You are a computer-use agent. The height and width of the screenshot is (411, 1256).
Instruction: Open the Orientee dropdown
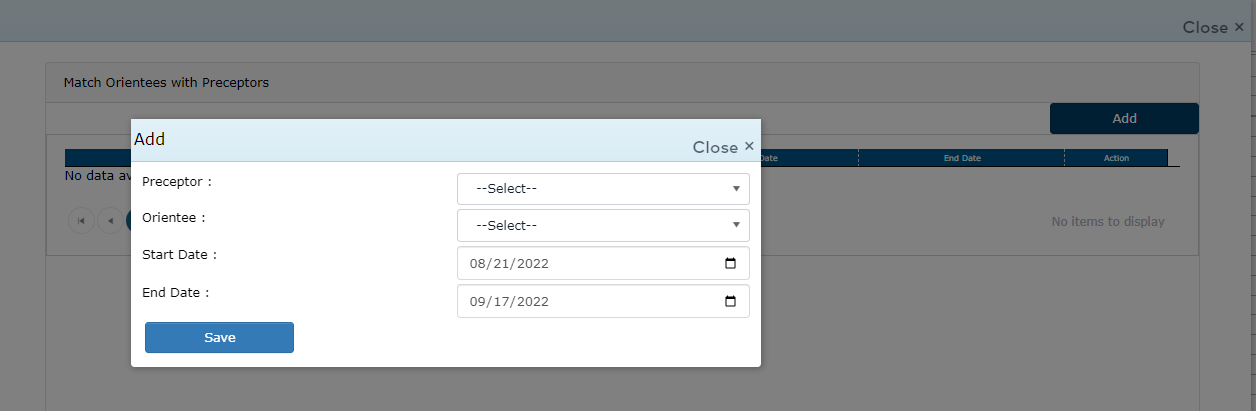tap(602, 225)
